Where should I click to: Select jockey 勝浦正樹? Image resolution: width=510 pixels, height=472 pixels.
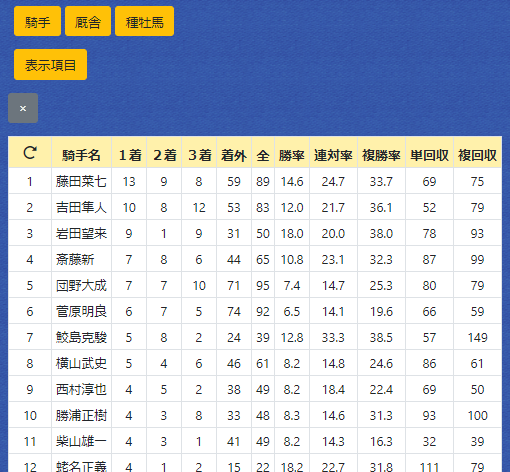coord(81,415)
